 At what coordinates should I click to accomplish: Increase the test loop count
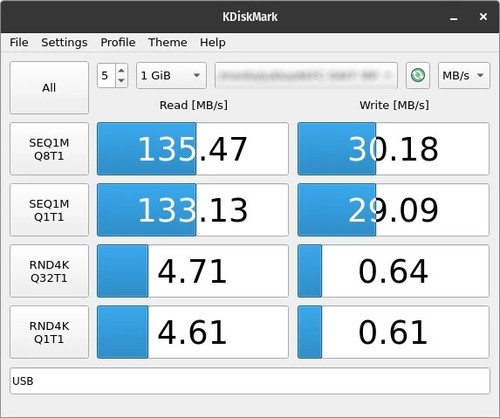coord(121,70)
